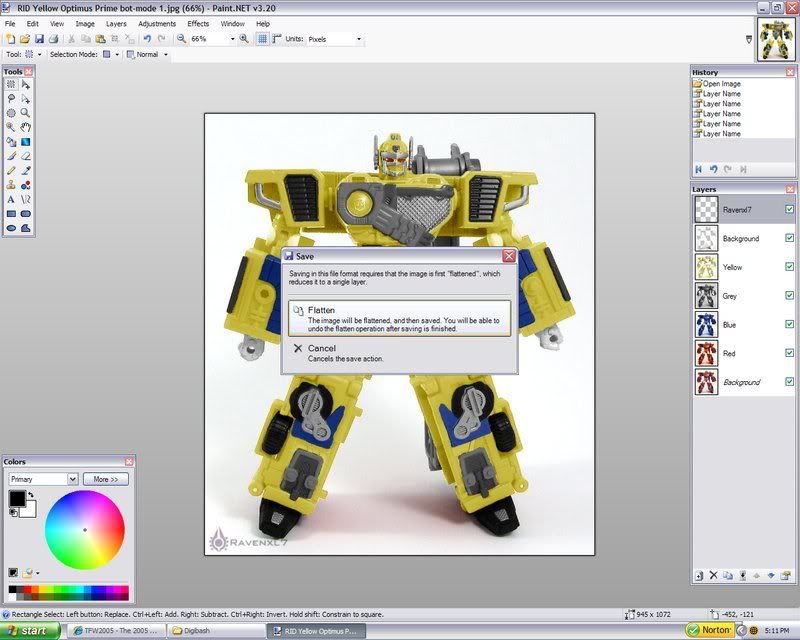
Task: Toggle the rulers toolbar icon
Action: click(277, 39)
